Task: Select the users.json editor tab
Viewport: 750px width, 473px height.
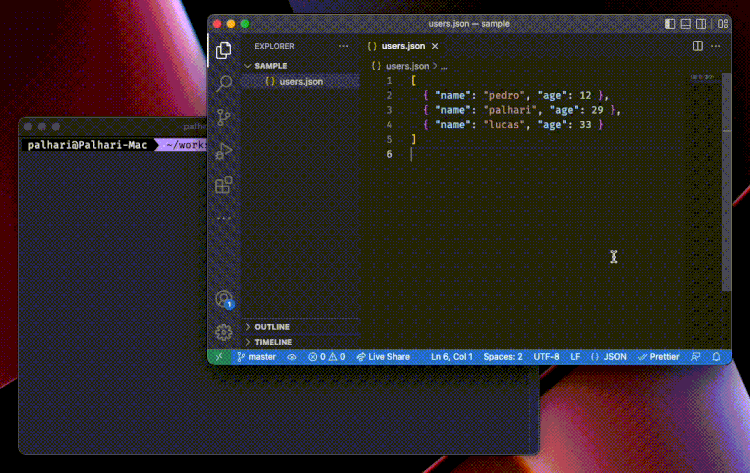Action: point(403,46)
